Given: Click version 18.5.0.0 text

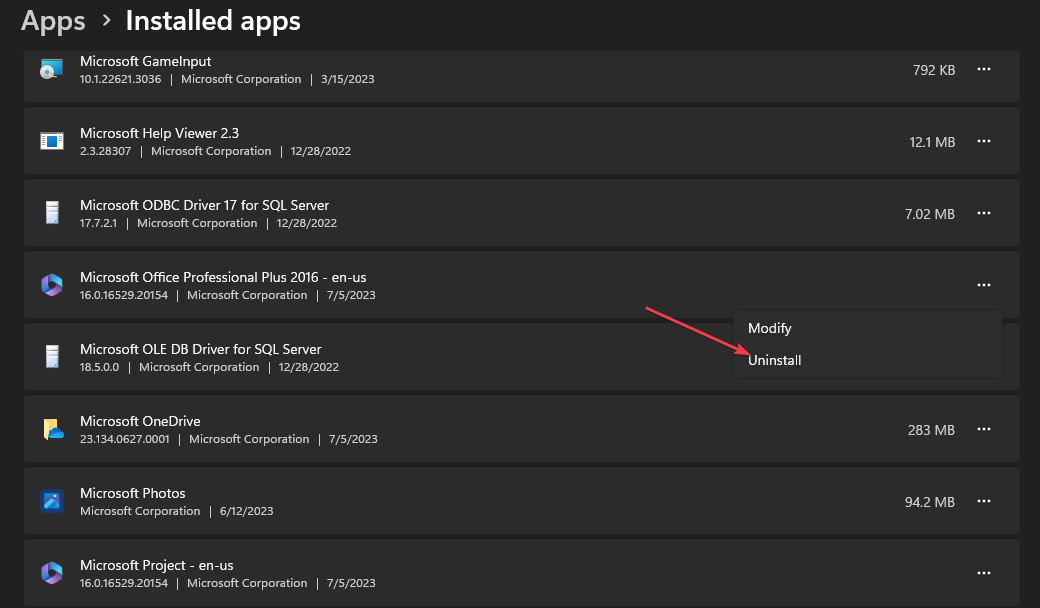Looking at the screenshot, I should tap(99, 367).
